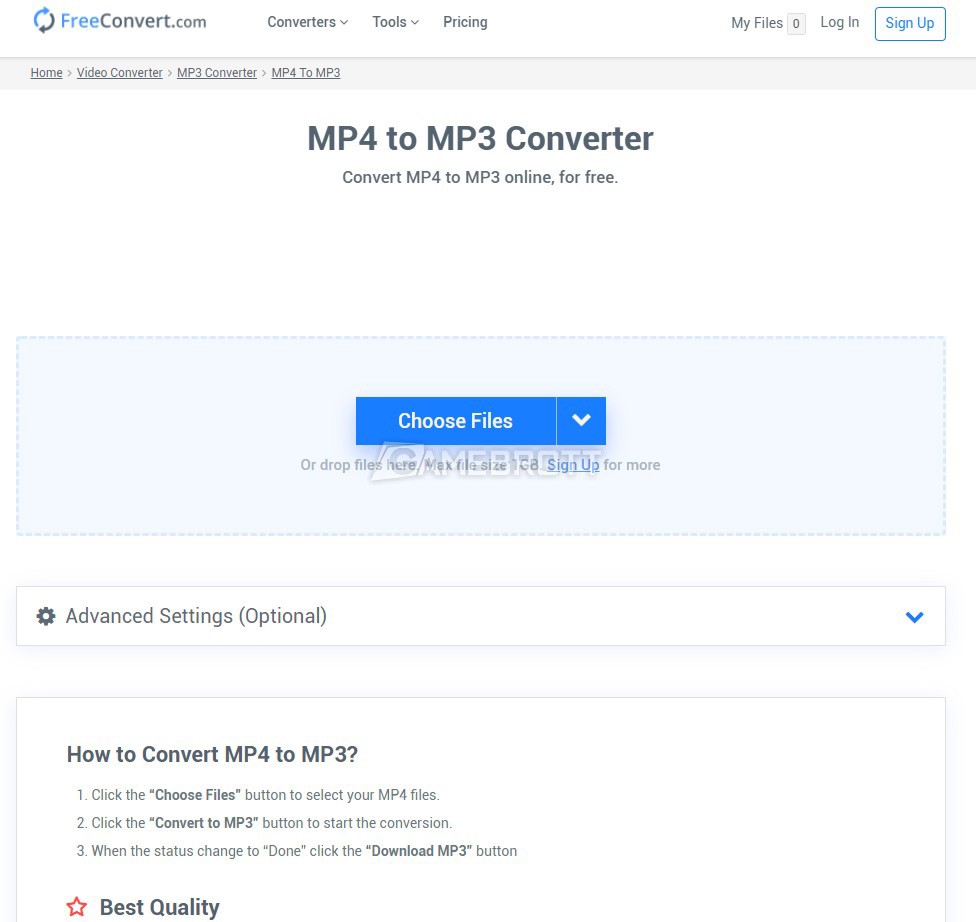
Task: Click the red star icon beside Best Quality
Action: coord(77,906)
